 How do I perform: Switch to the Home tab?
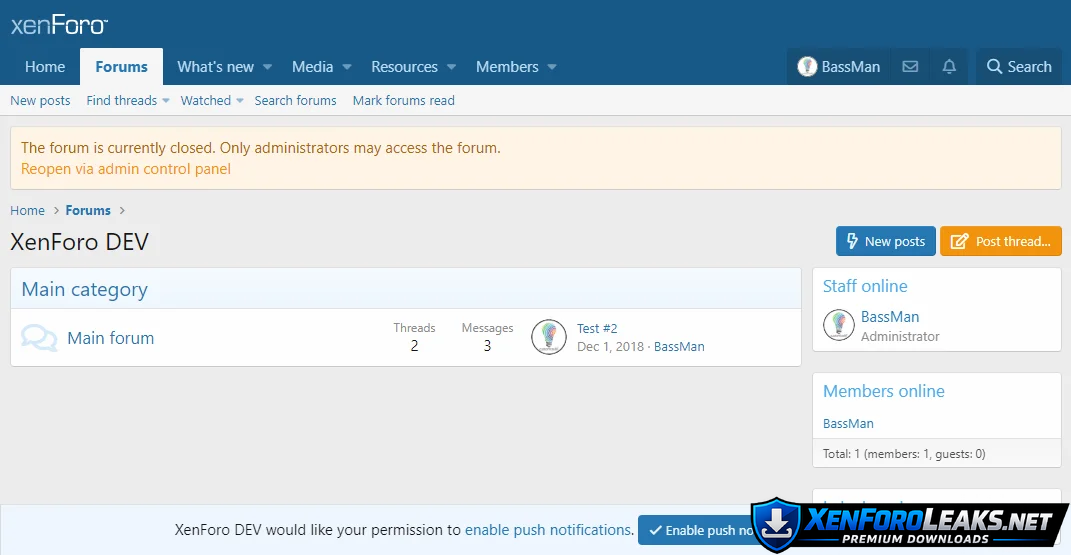pos(45,67)
